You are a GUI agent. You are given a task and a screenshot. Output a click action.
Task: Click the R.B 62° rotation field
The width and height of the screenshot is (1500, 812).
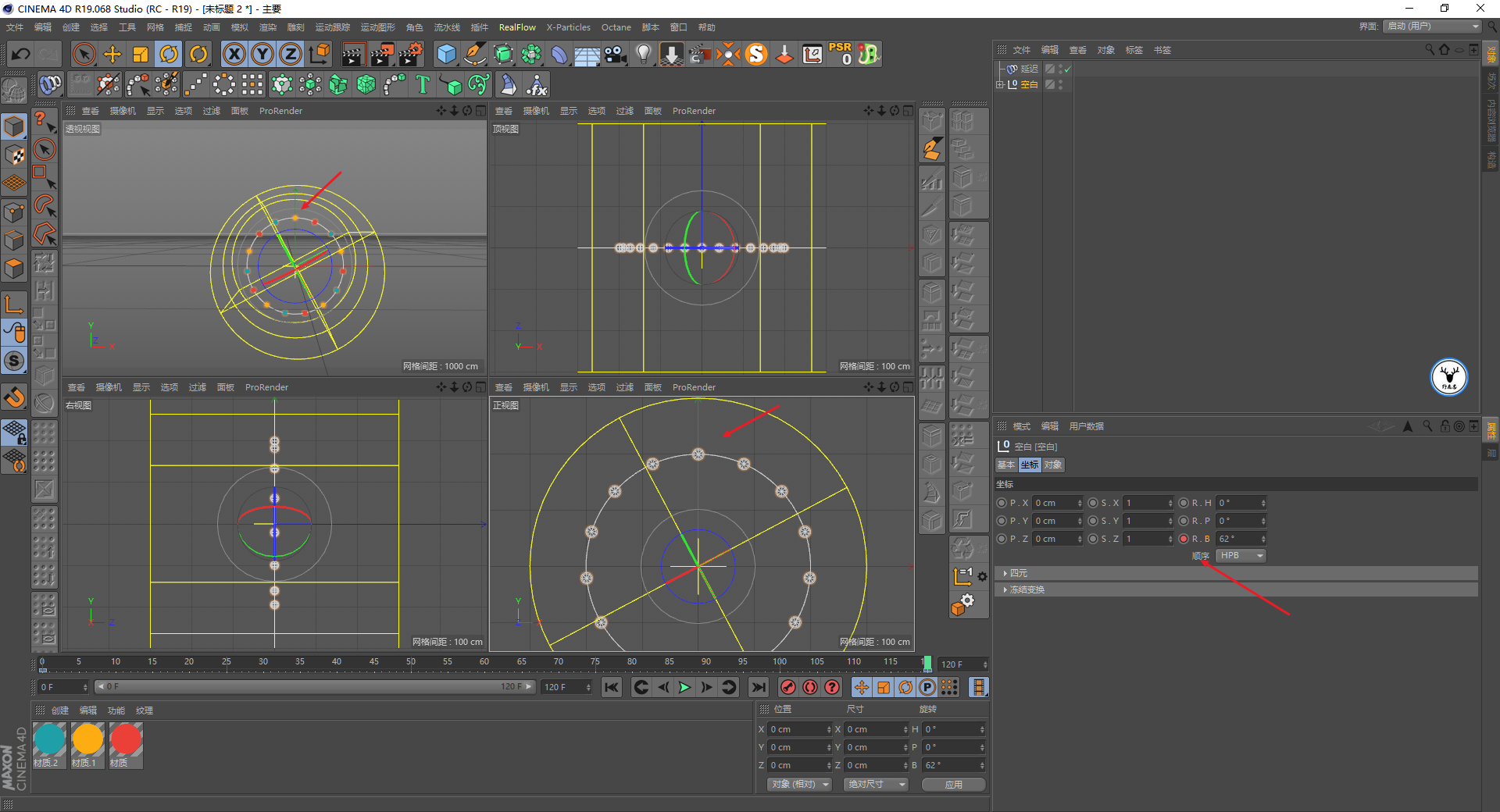[x=1237, y=539]
